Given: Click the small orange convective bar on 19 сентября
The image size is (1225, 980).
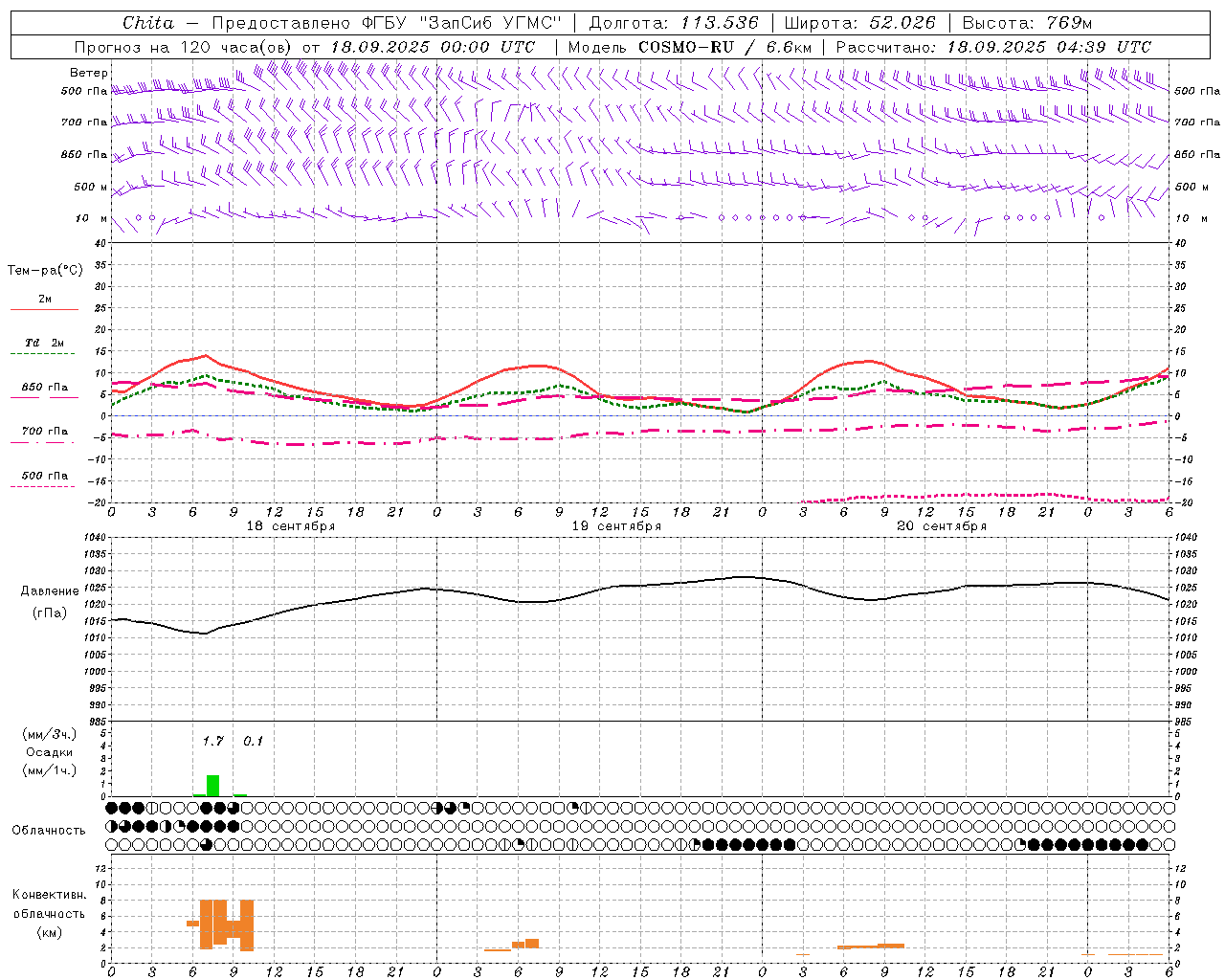Looking at the screenshot, I should [532, 943].
